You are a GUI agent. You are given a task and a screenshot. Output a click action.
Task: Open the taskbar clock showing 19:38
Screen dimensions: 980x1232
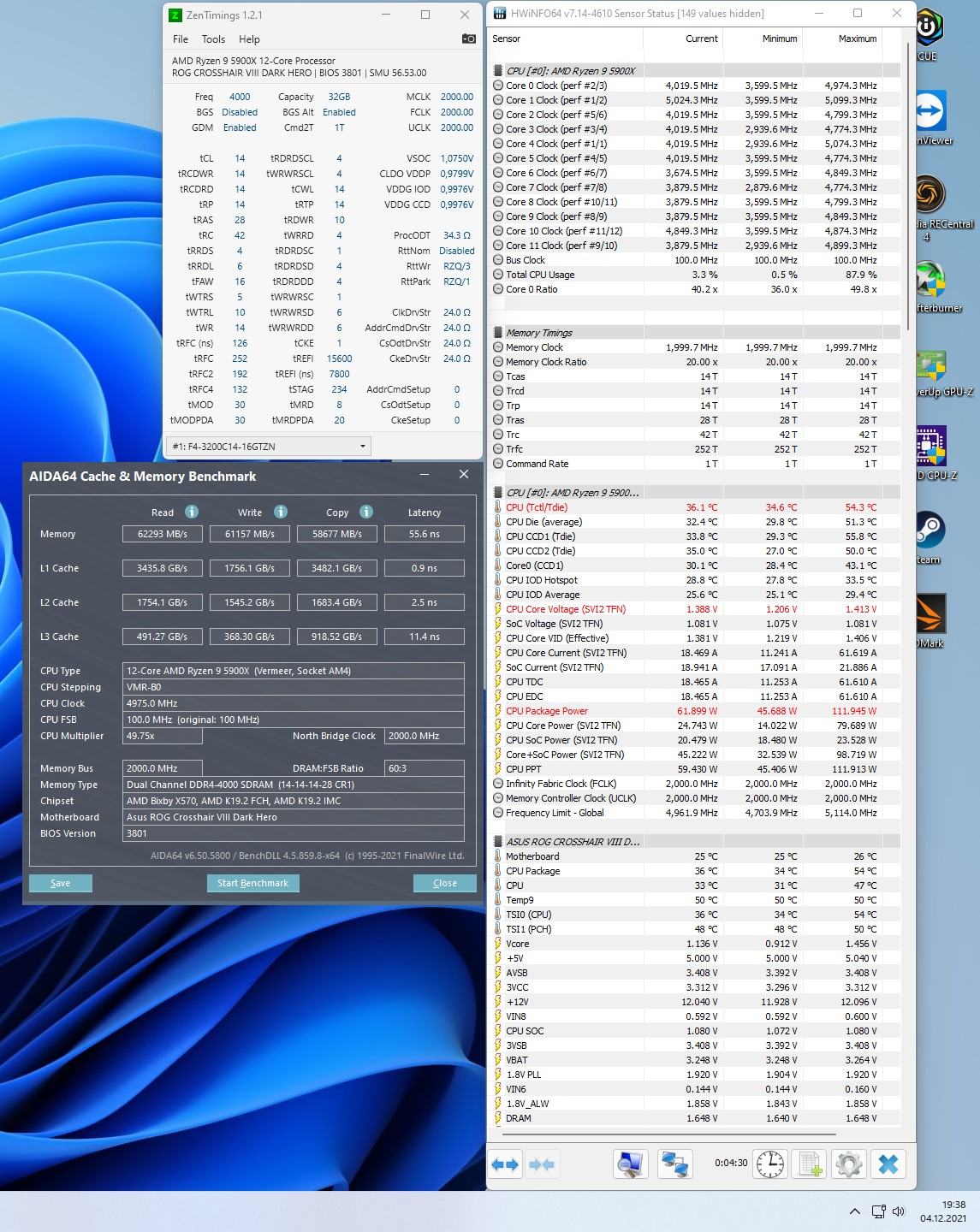[x=943, y=1211]
